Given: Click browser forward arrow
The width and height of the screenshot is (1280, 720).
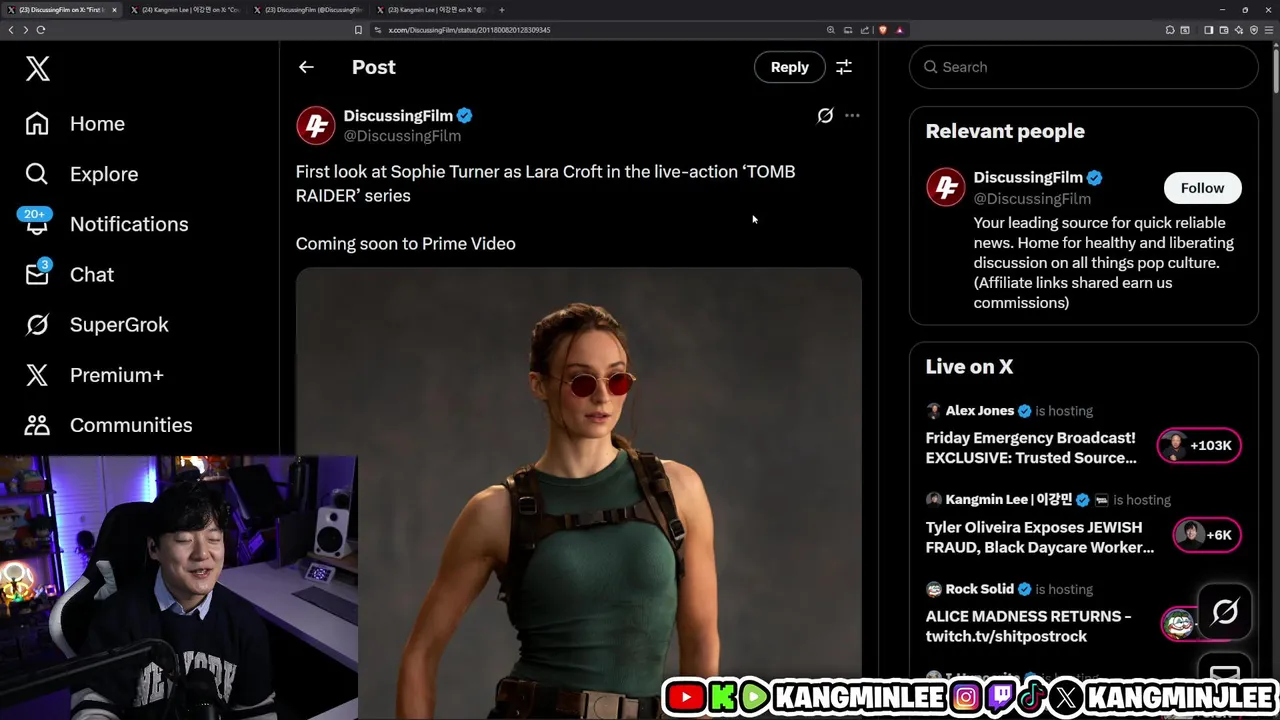Looking at the screenshot, I should point(25,30).
